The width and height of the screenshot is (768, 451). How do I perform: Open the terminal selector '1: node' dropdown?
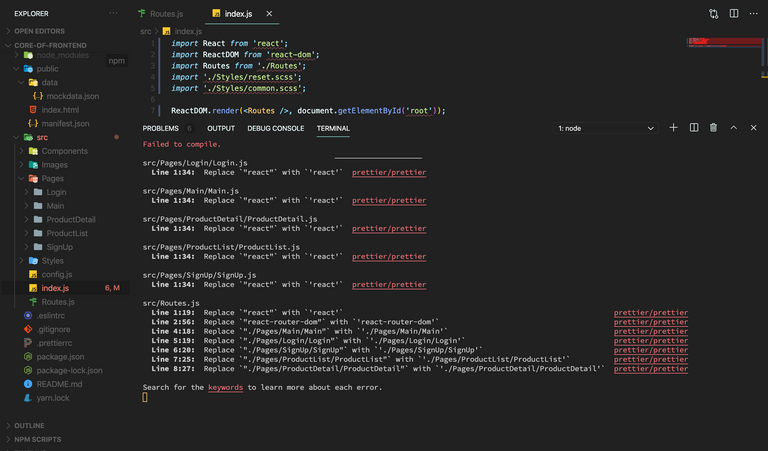coord(605,128)
